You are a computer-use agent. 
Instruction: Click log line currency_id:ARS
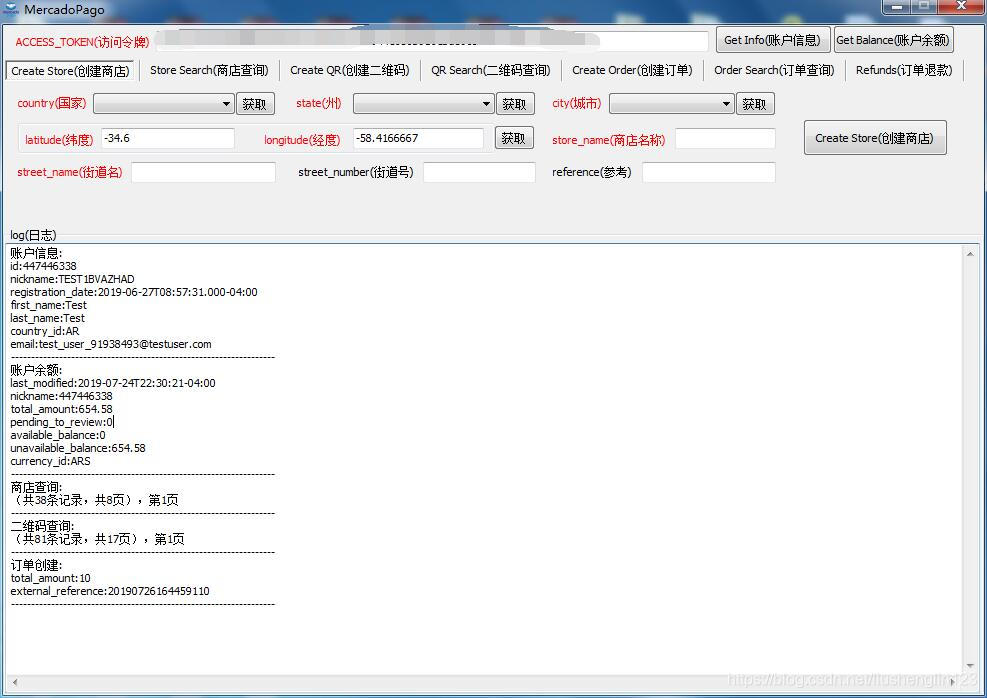(50, 461)
